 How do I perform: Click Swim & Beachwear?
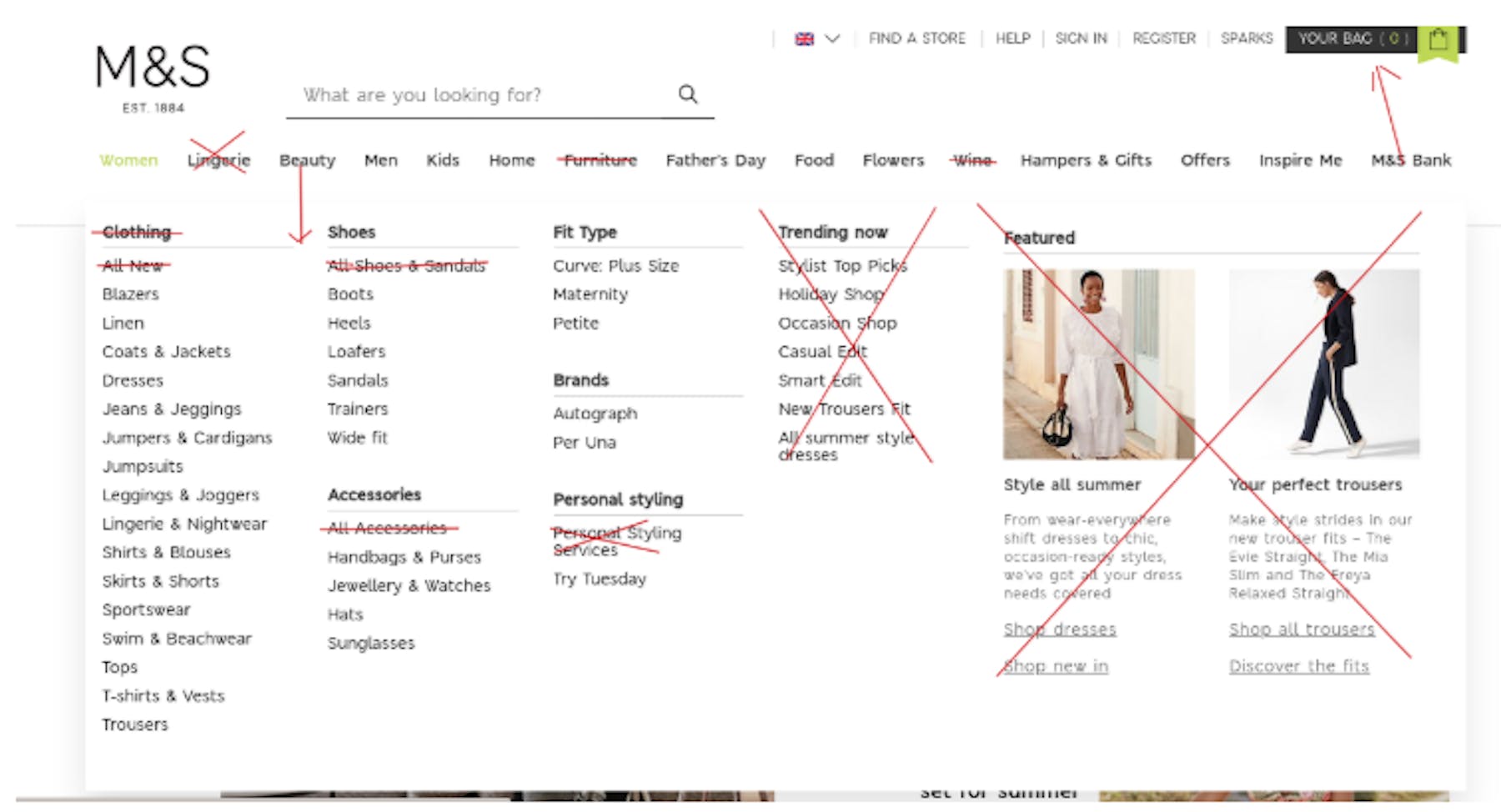(176, 639)
